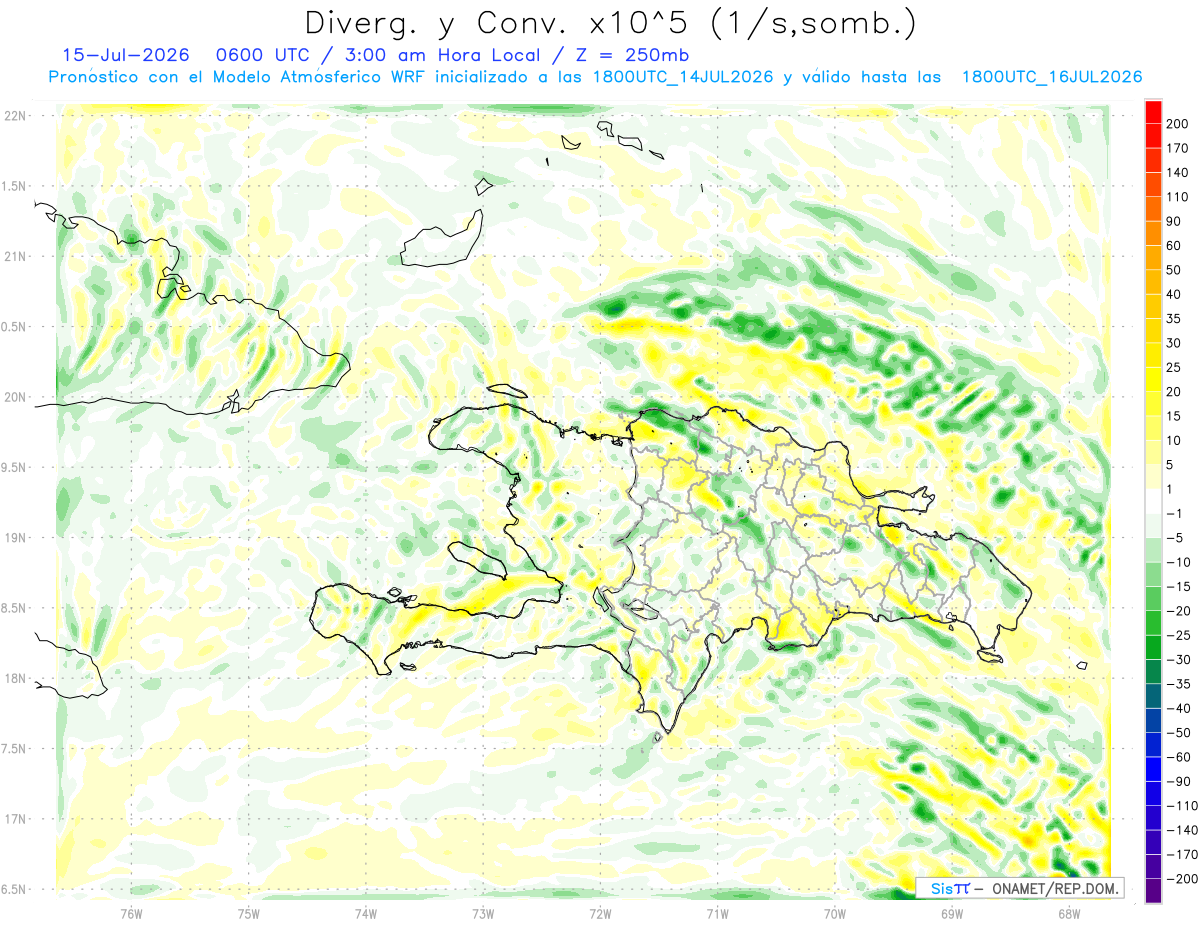Click the colorbar value "-30"
This screenshot has height=927, width=1200.
pyautogui.click(x=1179, y=659)
